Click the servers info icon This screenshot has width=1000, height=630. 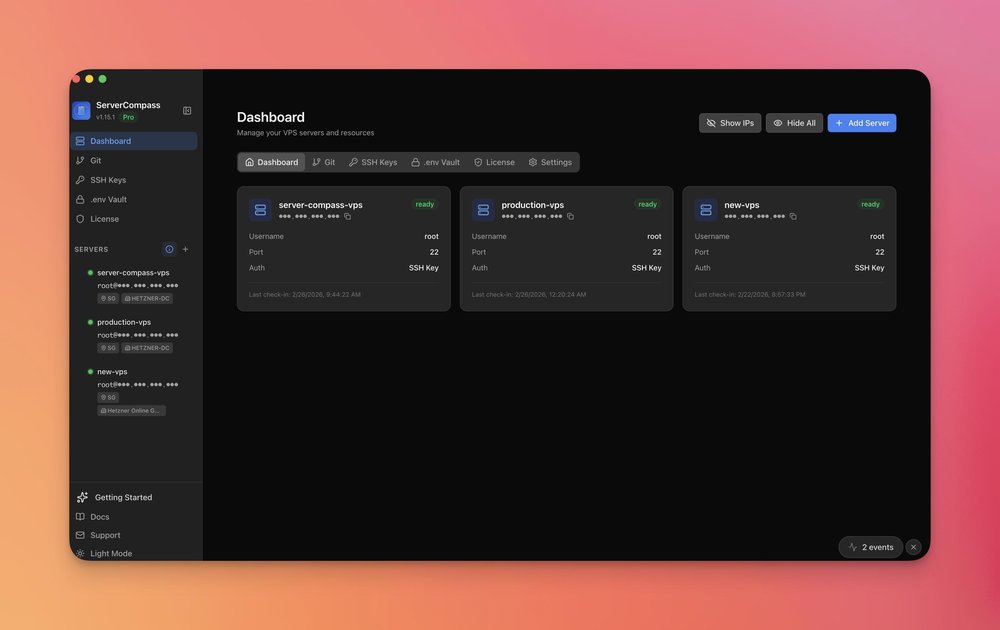click(168, 249)
